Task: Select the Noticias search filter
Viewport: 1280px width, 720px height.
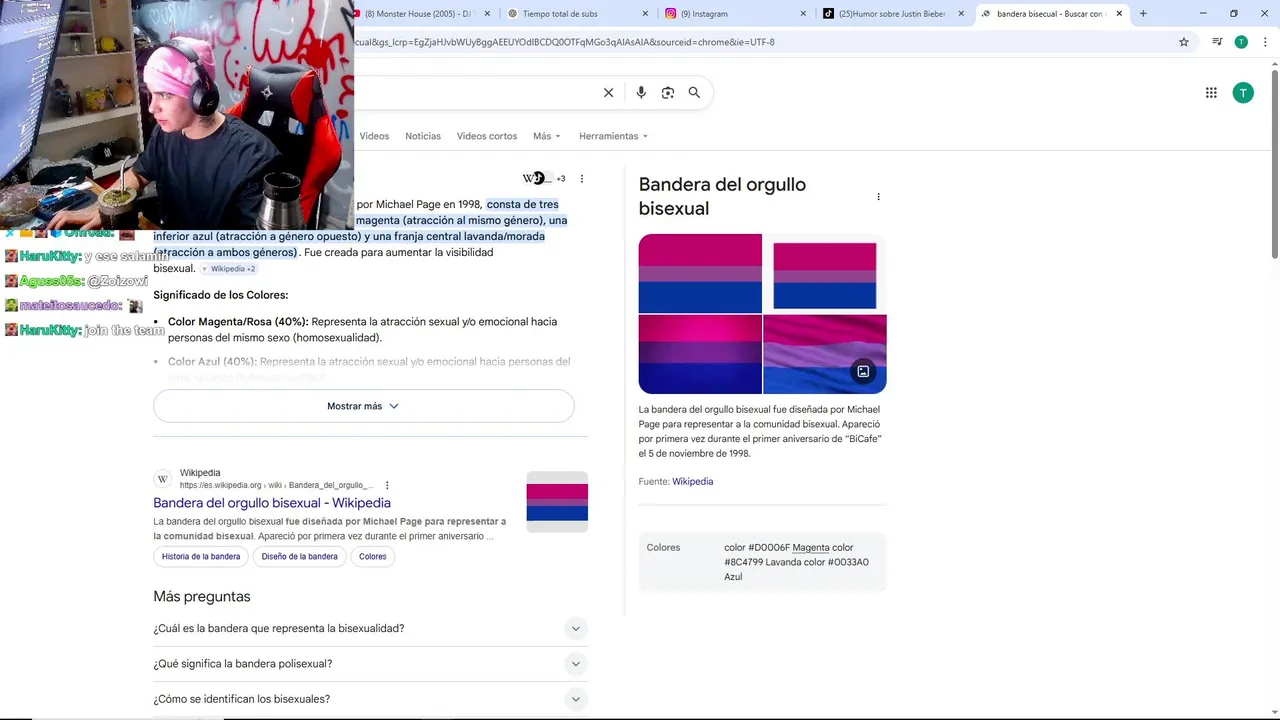Action: coord(423,136)
